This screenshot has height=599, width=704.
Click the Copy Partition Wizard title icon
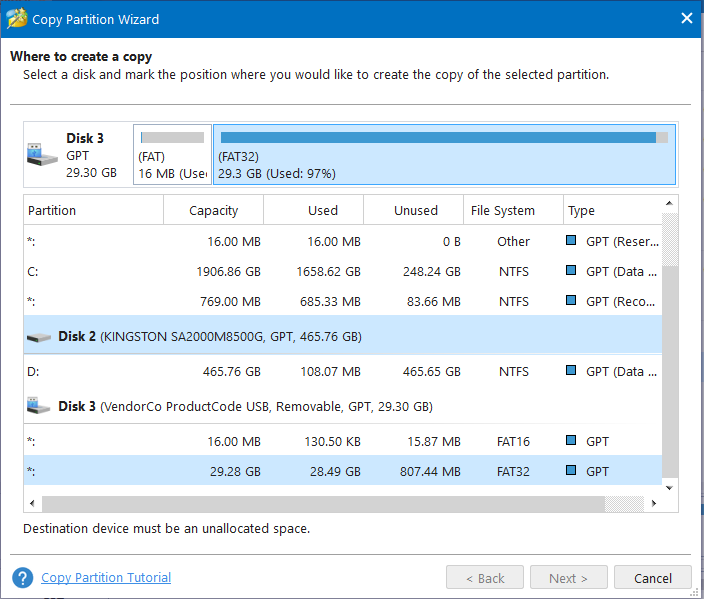pyautogui.click(x=16, y=19)
